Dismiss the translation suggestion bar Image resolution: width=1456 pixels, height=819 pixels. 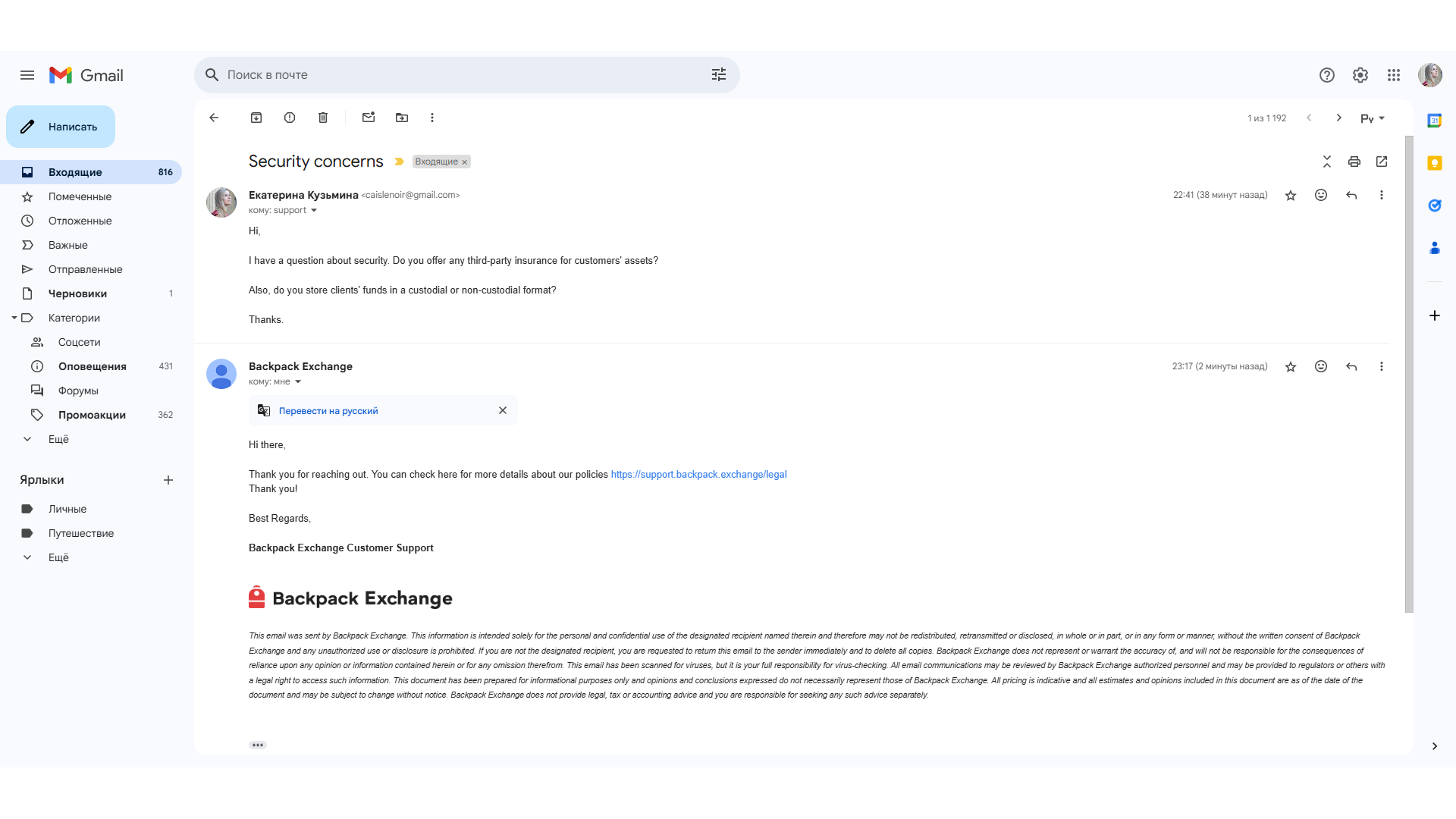click(503, 410)
